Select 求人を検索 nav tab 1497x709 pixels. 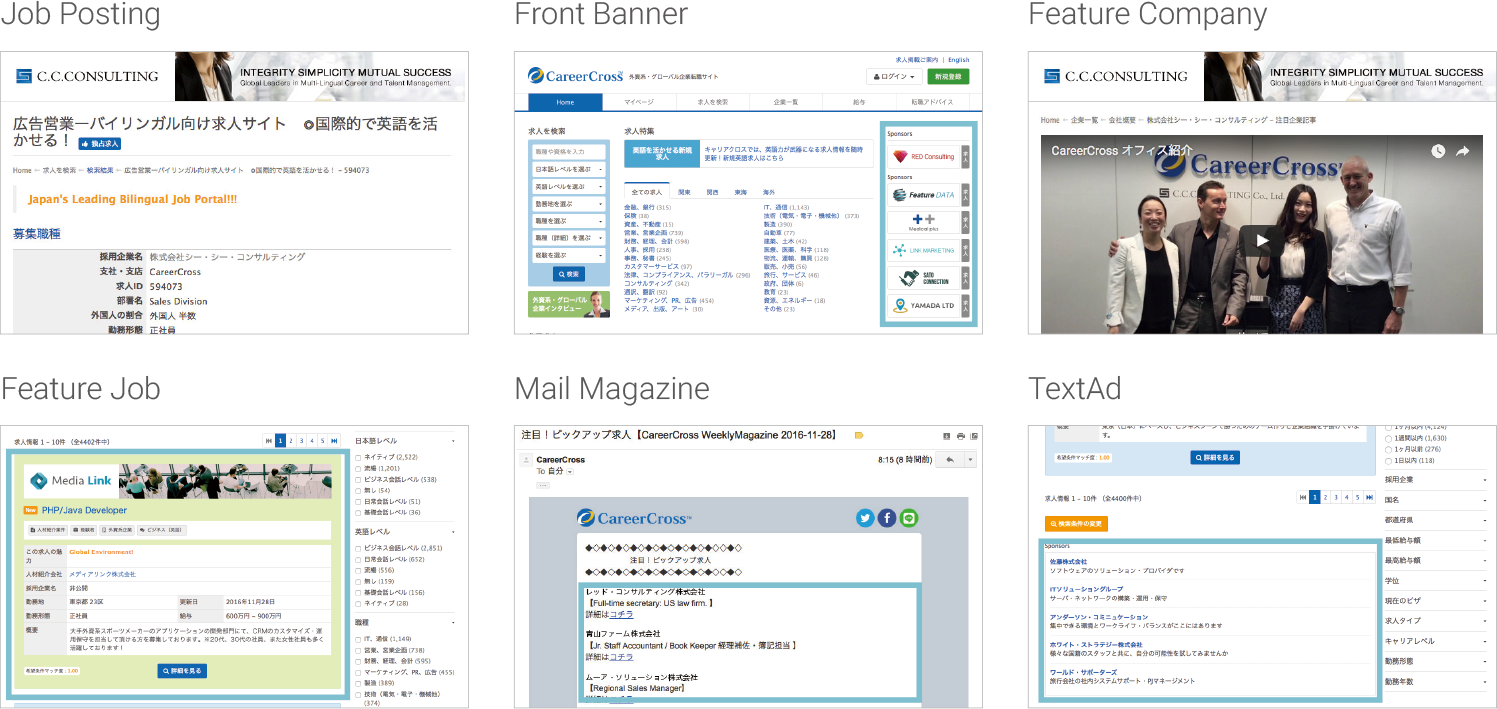pos(712,102)
